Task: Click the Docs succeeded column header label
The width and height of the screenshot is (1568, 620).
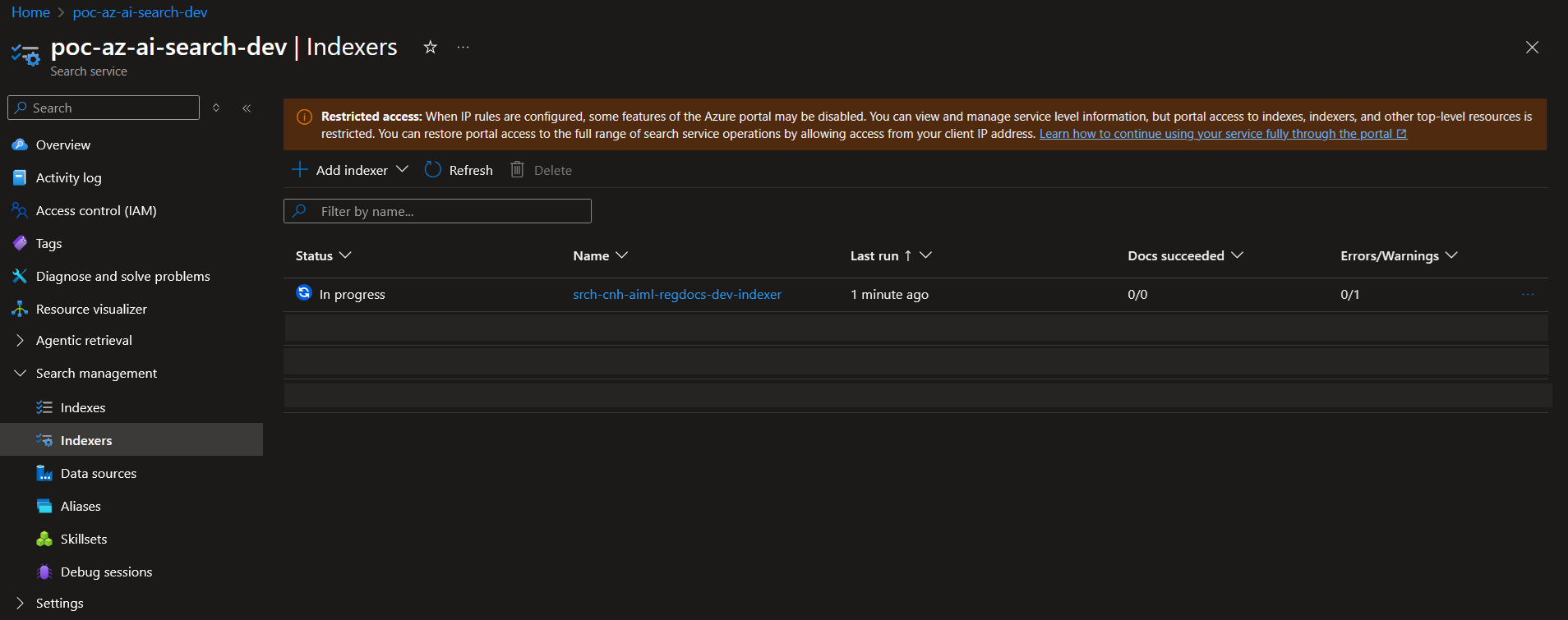Action: click(x=1176, y=255)
